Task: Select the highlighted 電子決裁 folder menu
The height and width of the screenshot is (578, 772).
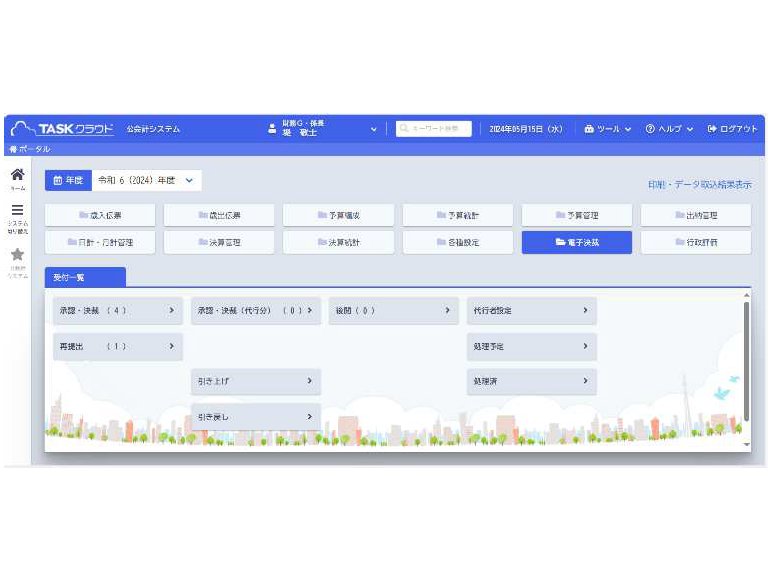Action: pyautogui.click(x=577, y=242)
